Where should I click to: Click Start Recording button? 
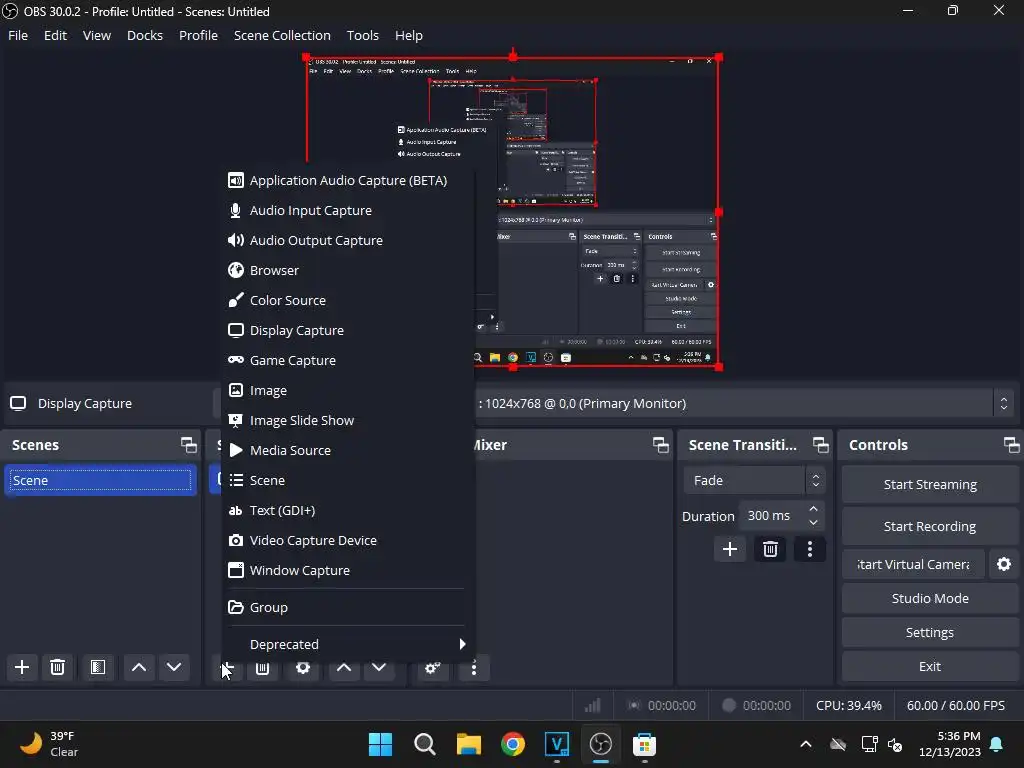930,526
